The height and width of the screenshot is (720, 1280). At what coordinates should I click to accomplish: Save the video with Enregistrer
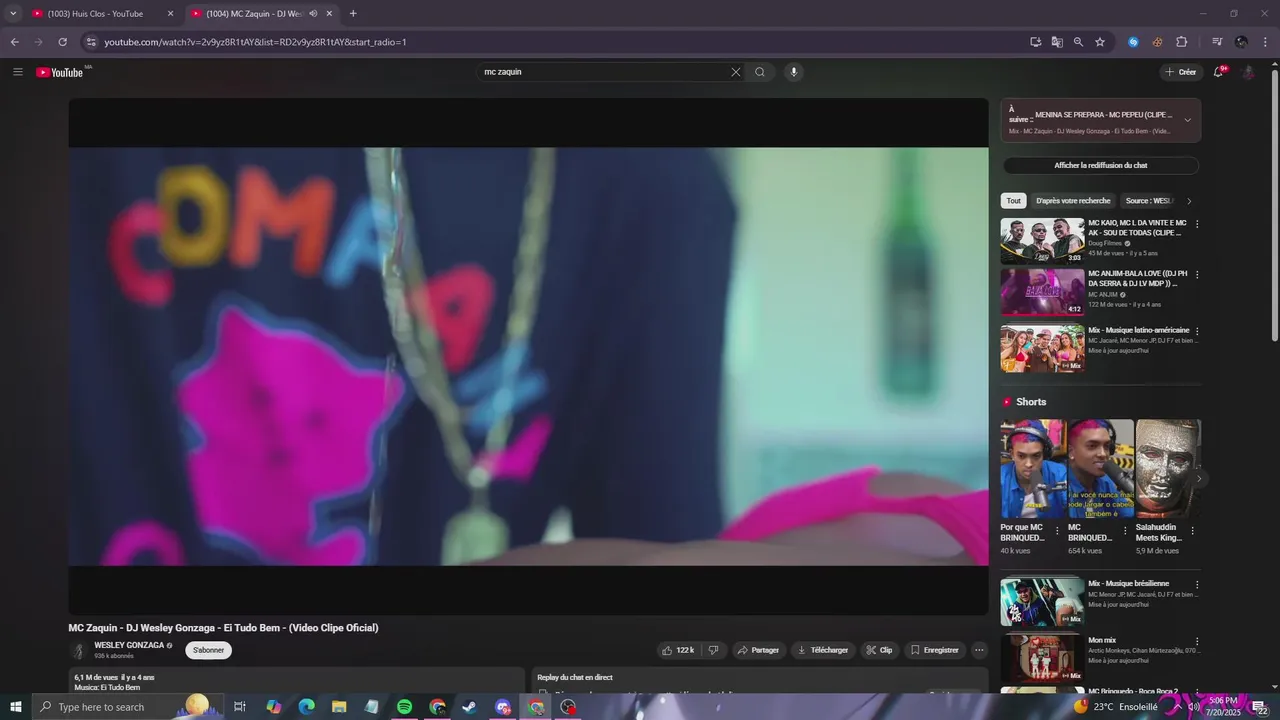coord(935,650)
